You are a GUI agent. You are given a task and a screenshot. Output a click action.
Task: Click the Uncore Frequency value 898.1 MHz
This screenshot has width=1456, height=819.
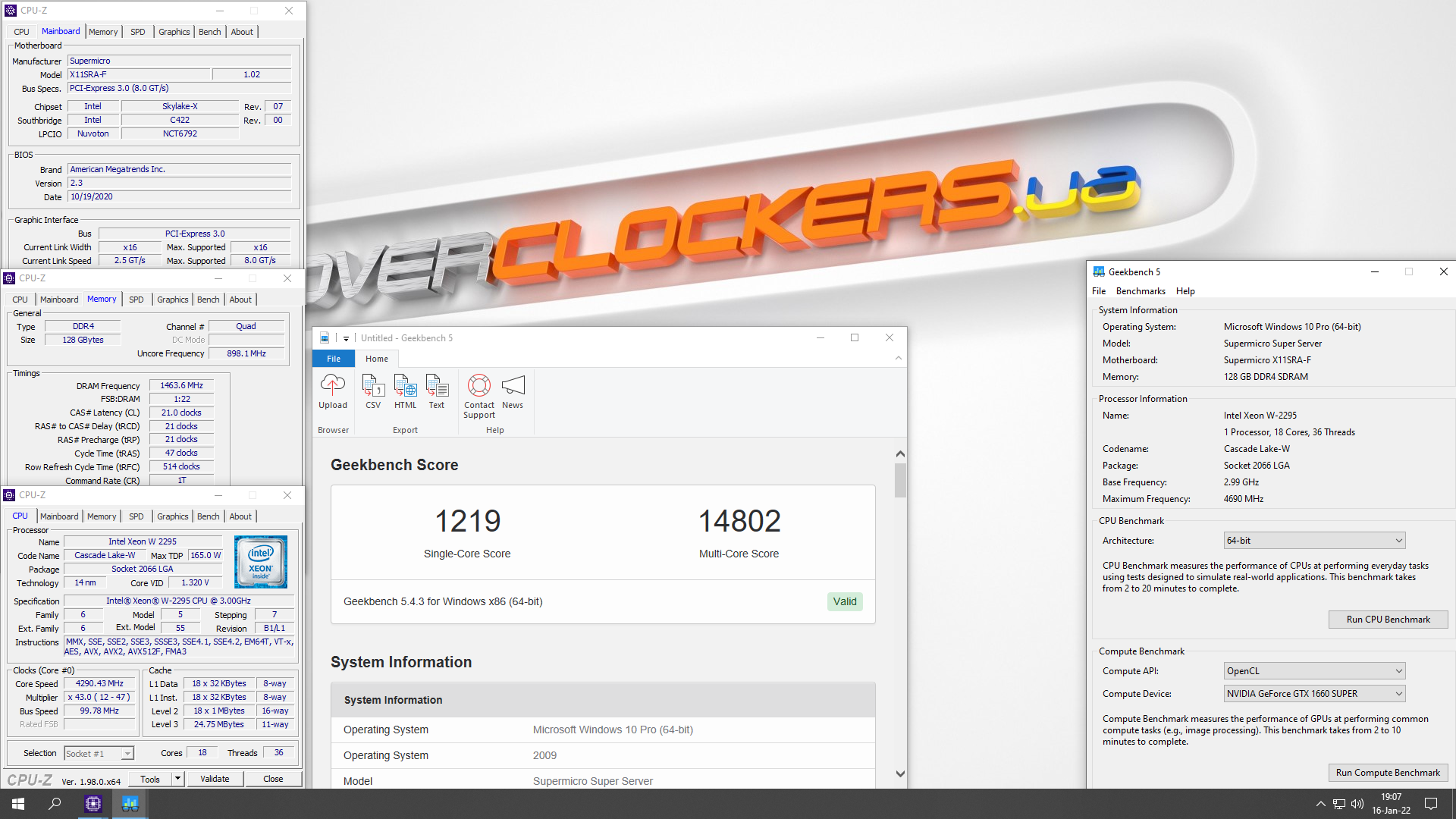pos(246,353)
